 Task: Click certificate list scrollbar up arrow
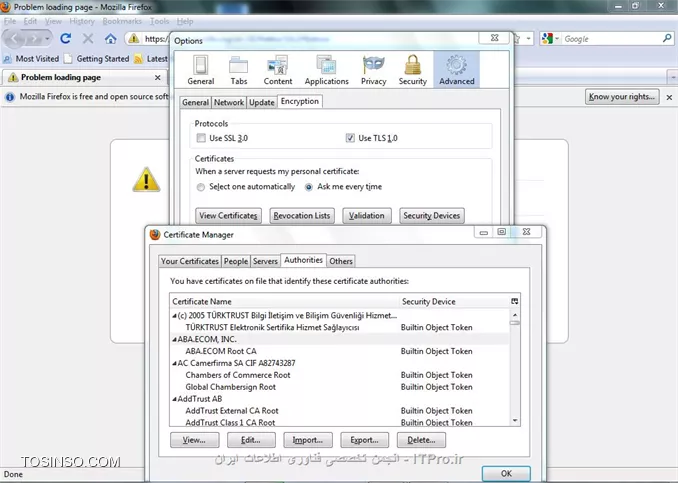[x=515, y=315]
